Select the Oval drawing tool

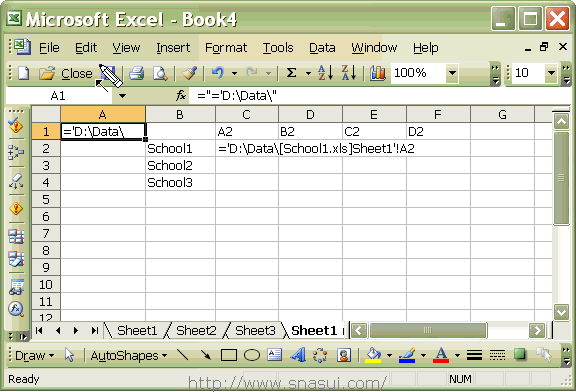(252, 355)
